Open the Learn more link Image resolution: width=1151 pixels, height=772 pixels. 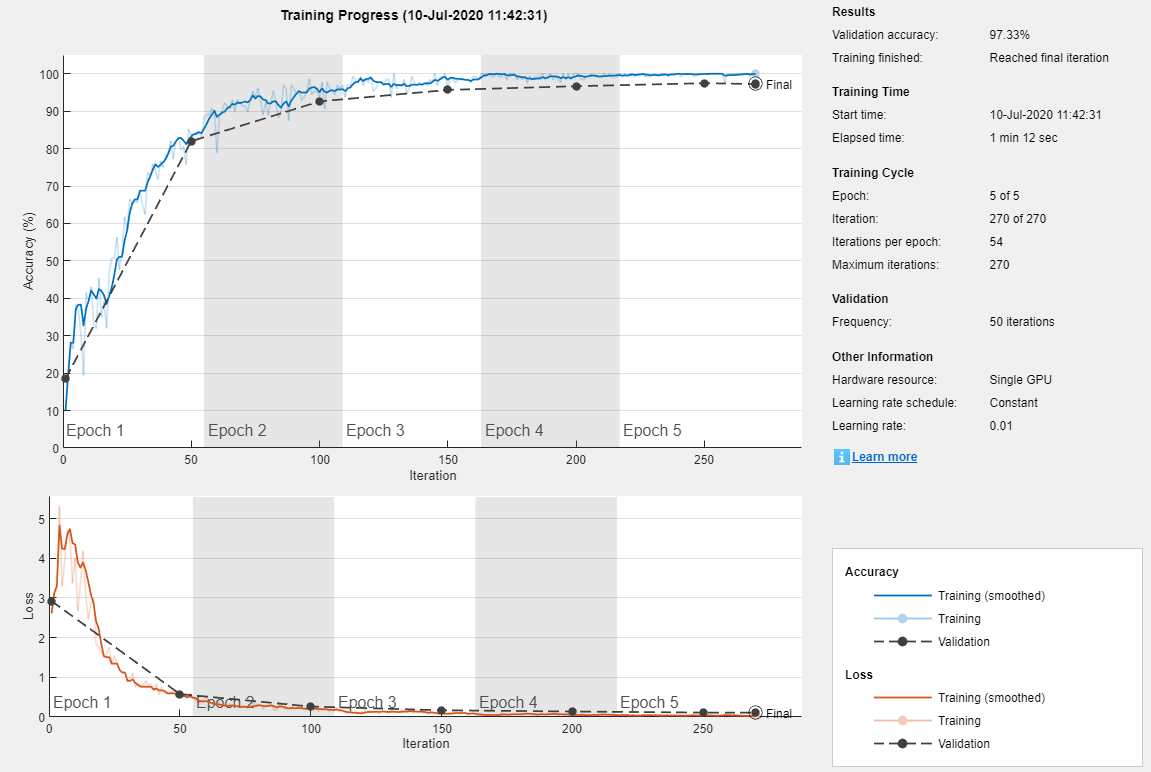884,457
